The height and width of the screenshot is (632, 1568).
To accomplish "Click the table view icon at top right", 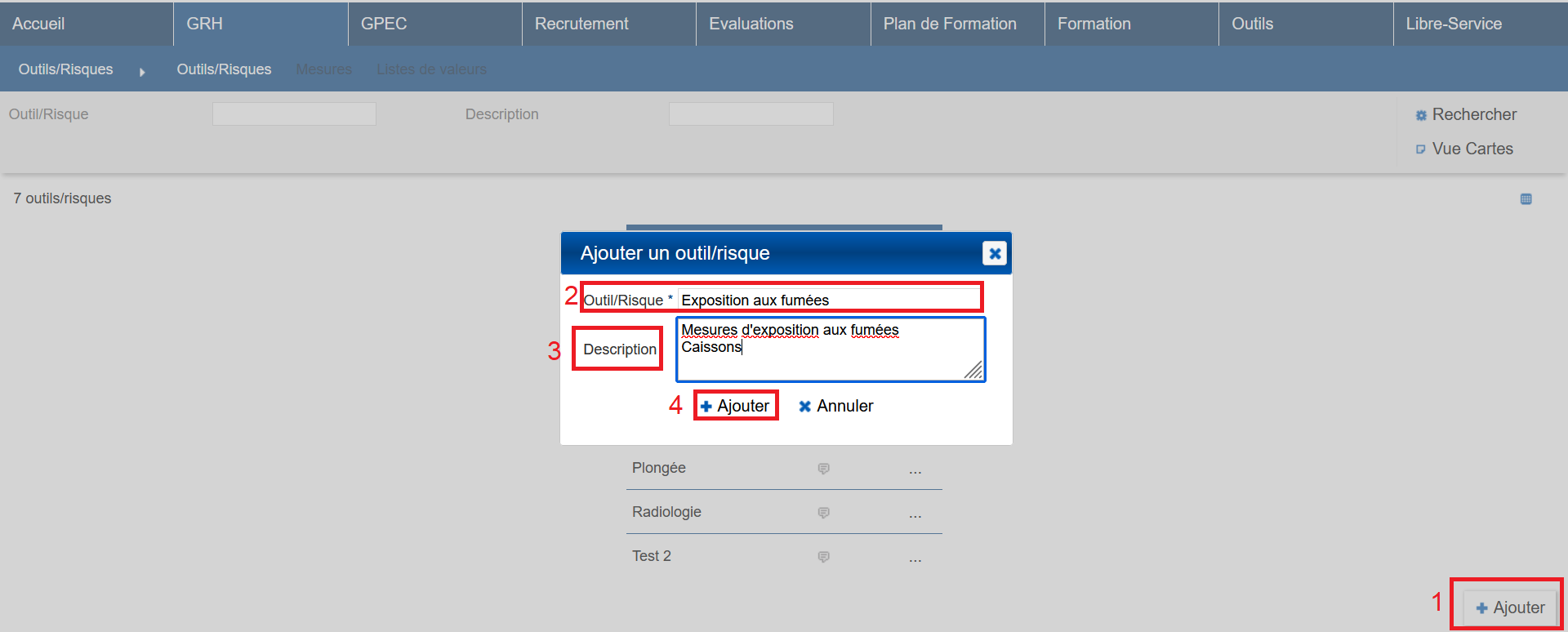I will point(1526,199).
